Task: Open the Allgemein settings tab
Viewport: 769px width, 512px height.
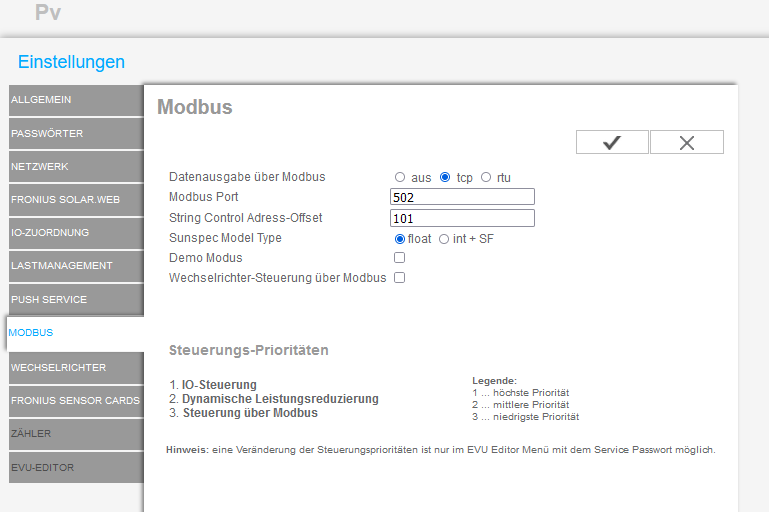Action: (76, 100)
